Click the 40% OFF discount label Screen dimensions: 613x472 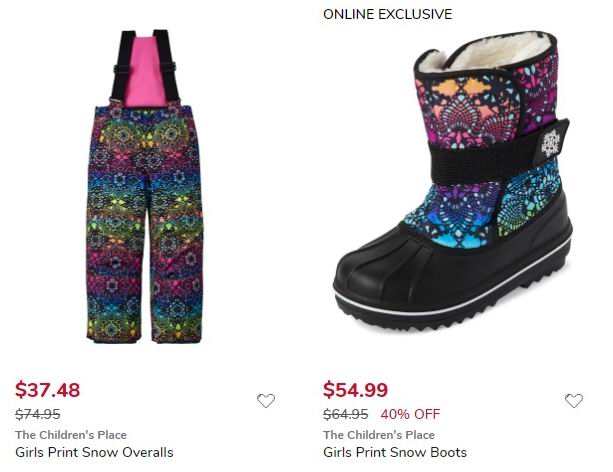[x=410, y=414]
